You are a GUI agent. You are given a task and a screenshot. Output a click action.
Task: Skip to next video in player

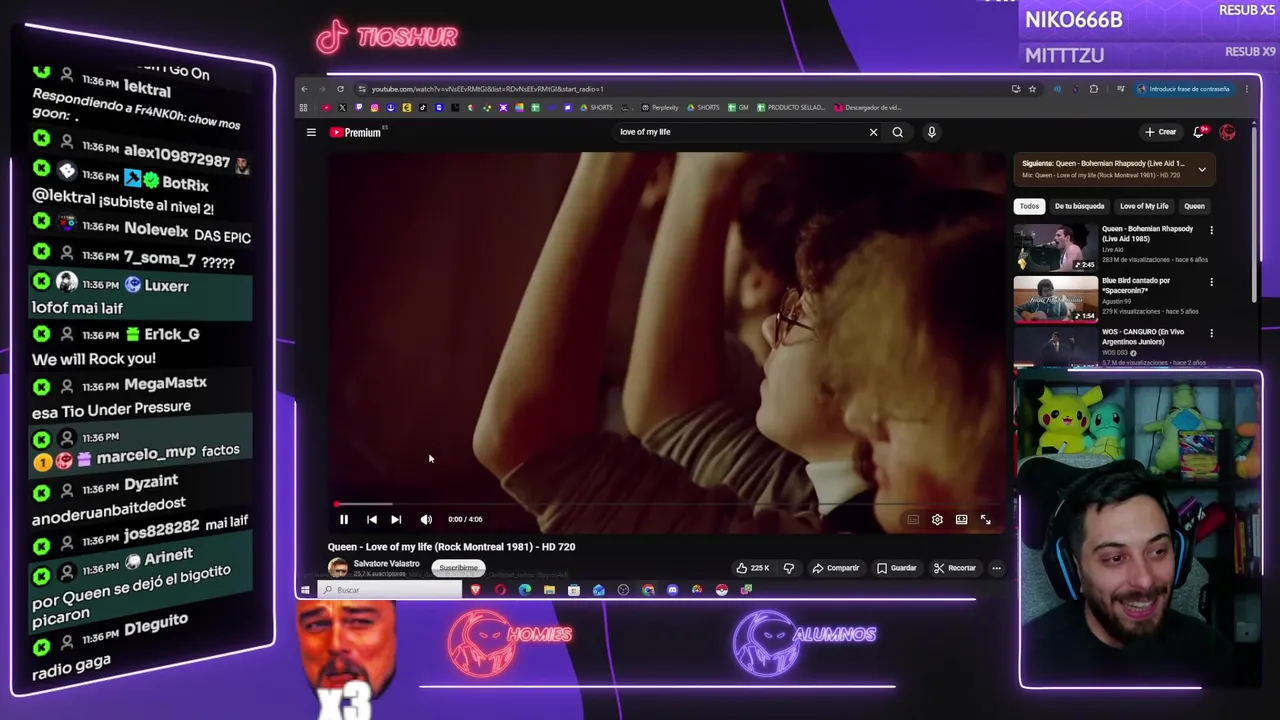coord(396,519)
